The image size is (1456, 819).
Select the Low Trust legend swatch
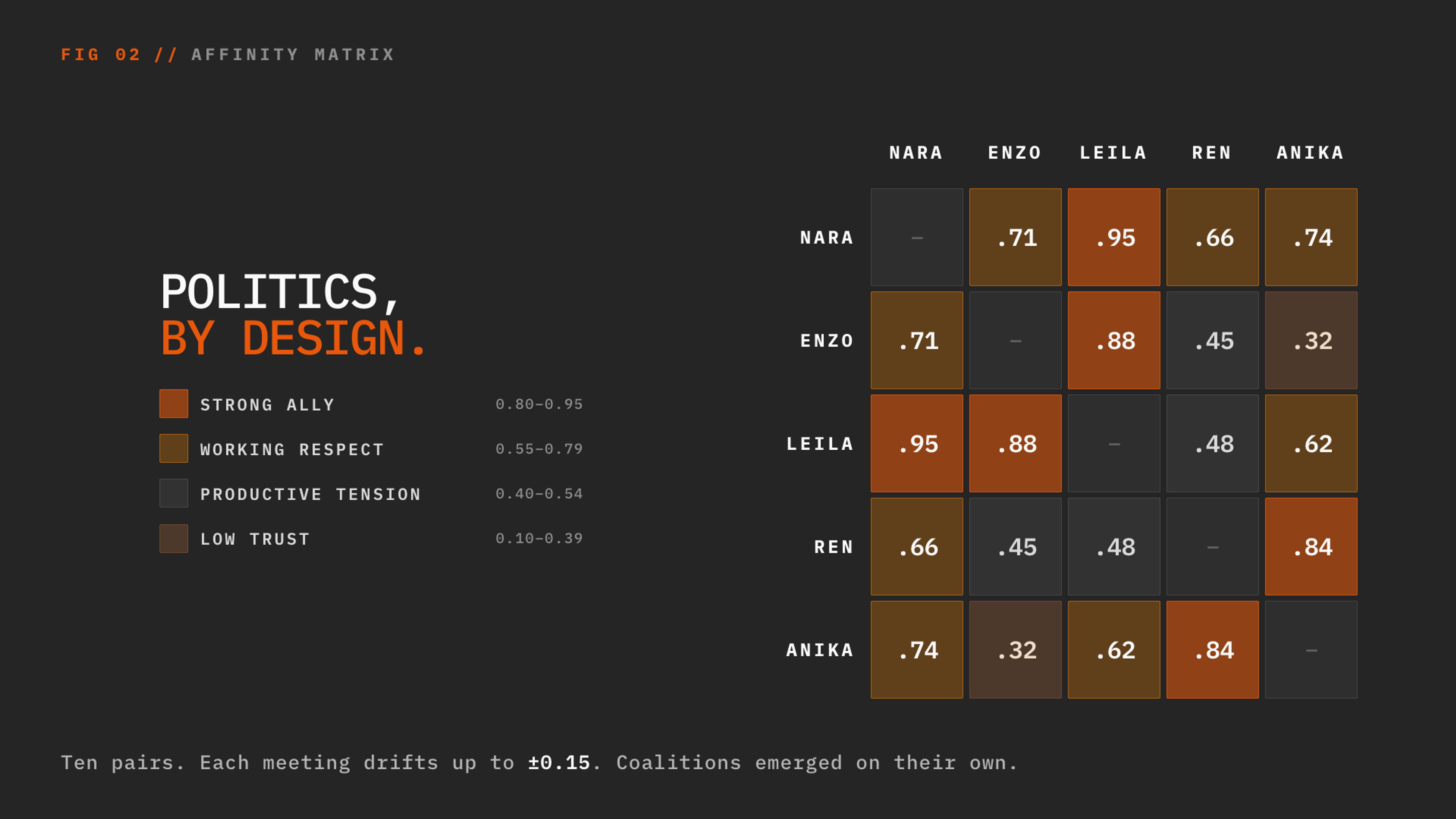pos(174,538)
